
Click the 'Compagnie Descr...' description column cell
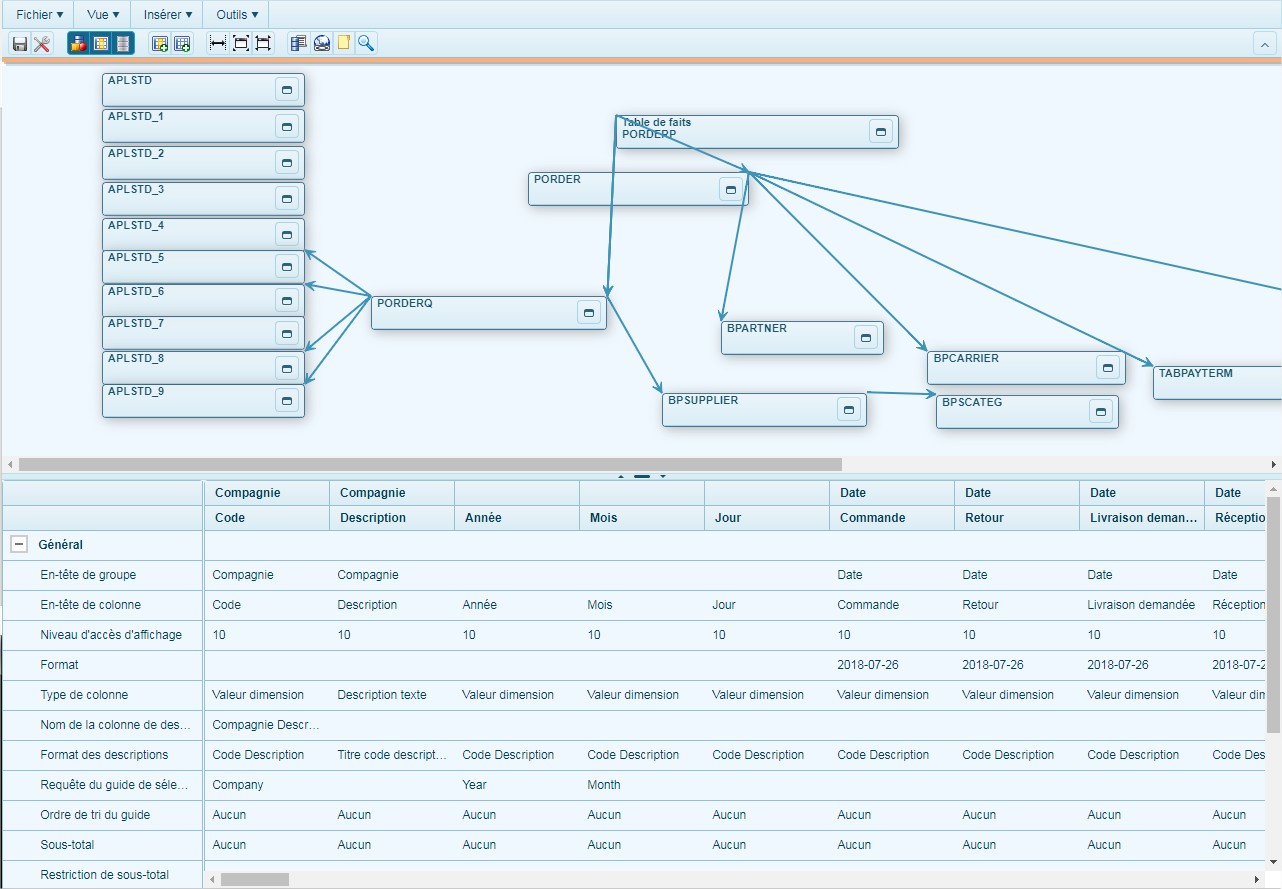(x=266, y=725)
